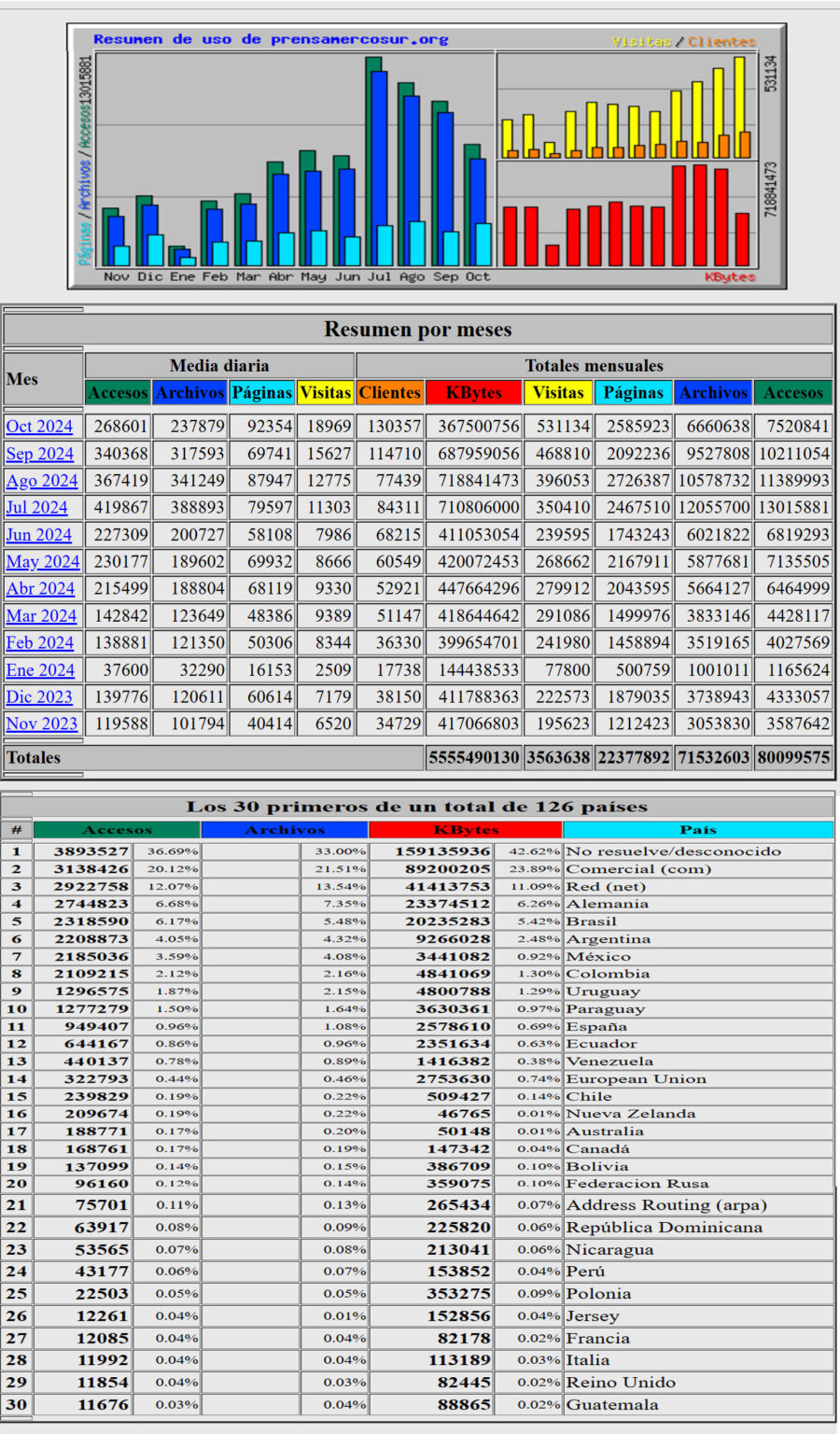840x1434 pixels.
Task: Open the Abr 2024 statistics link
Action: tap(40, 589)
